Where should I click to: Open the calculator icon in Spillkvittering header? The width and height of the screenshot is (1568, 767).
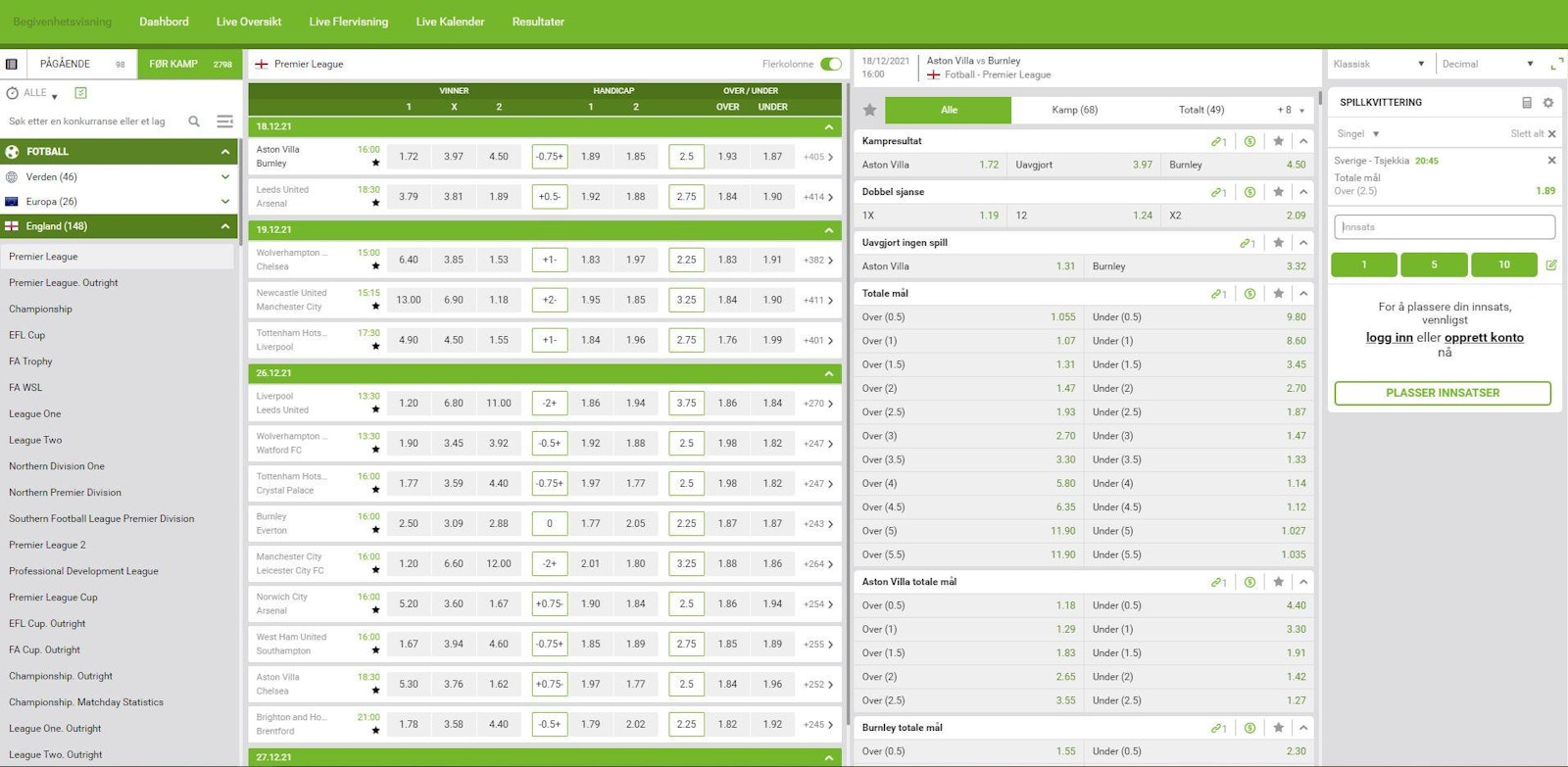click(1526, 103)
